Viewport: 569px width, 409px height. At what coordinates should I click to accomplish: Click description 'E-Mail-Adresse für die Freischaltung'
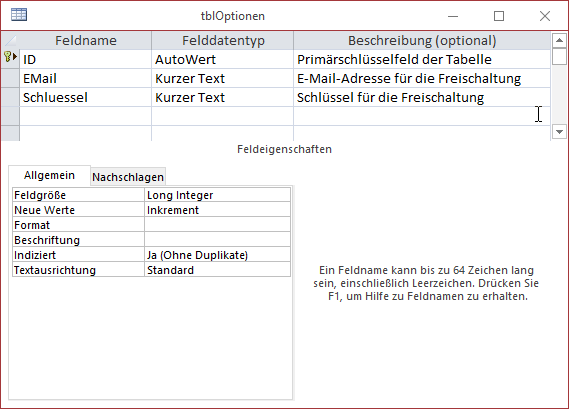[x=422, y=78]
